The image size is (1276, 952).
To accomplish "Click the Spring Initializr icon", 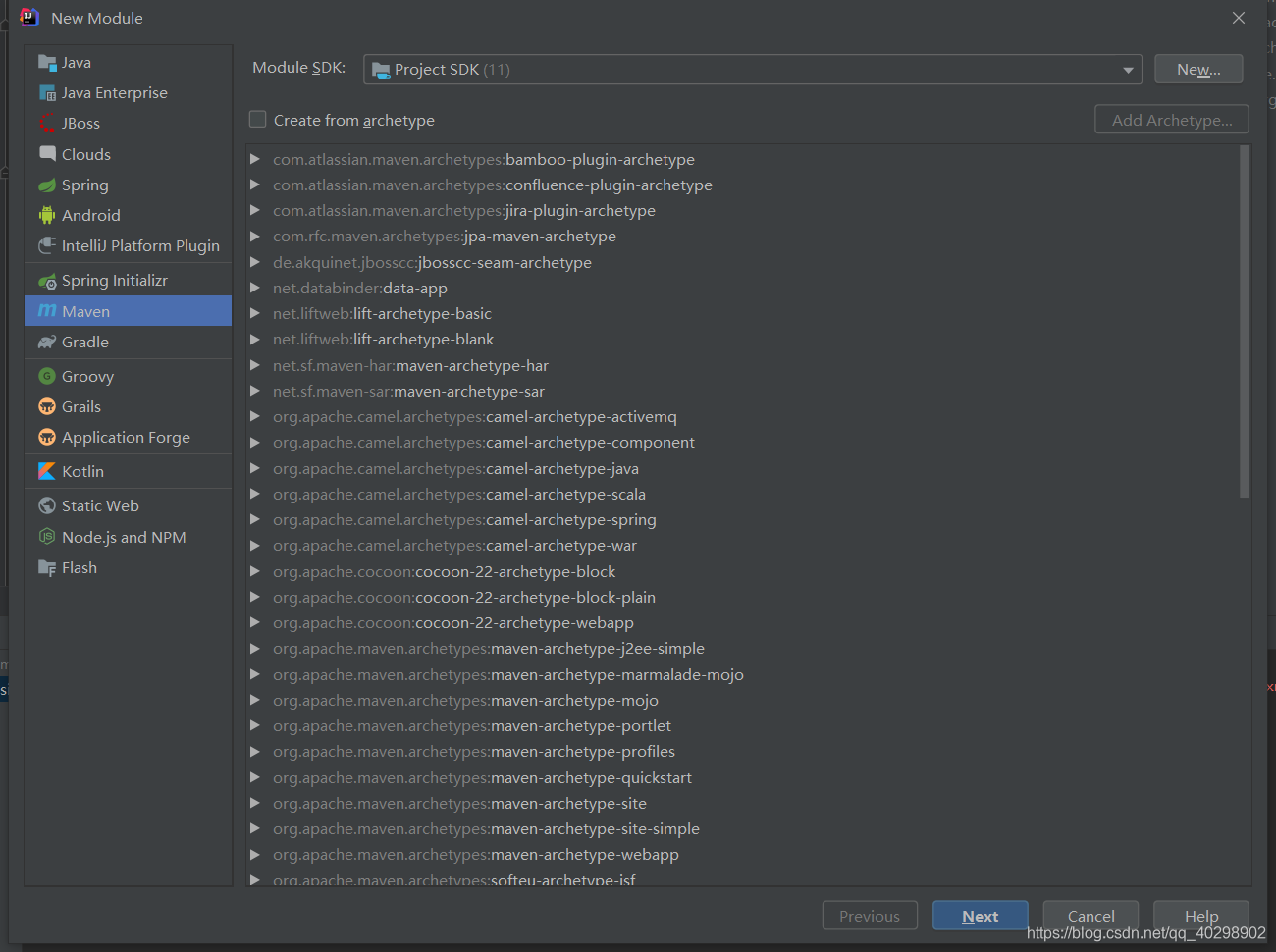I will coord(46,281).
